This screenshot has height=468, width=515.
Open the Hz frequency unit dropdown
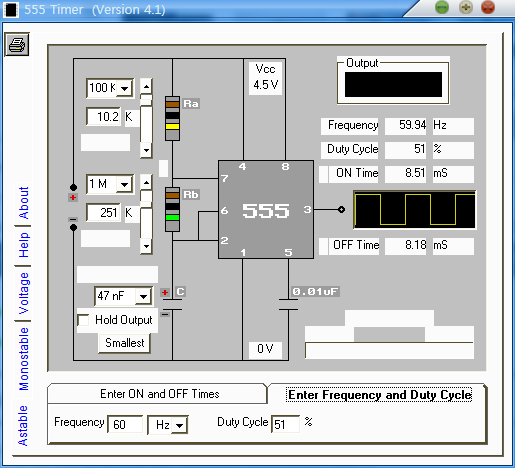point(179,425)
